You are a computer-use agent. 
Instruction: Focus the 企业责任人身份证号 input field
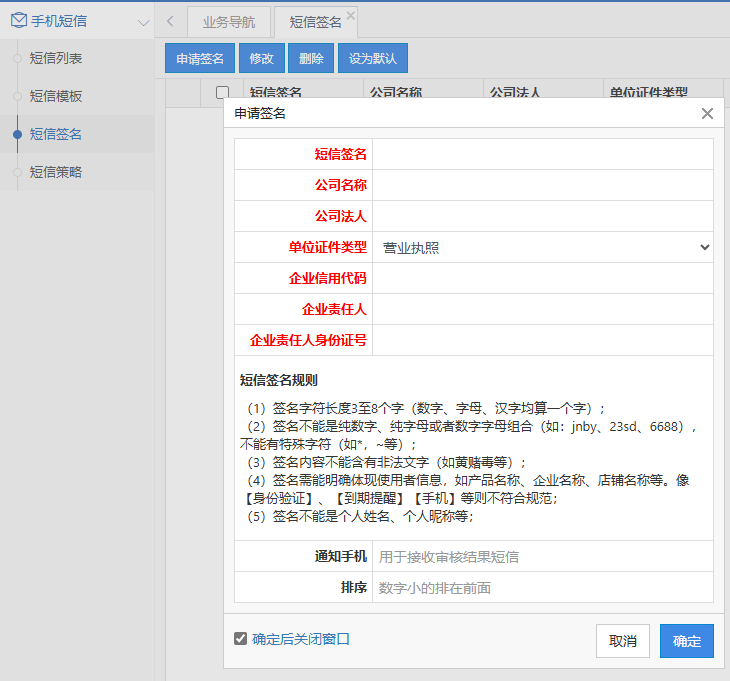(x=542, y=340)
